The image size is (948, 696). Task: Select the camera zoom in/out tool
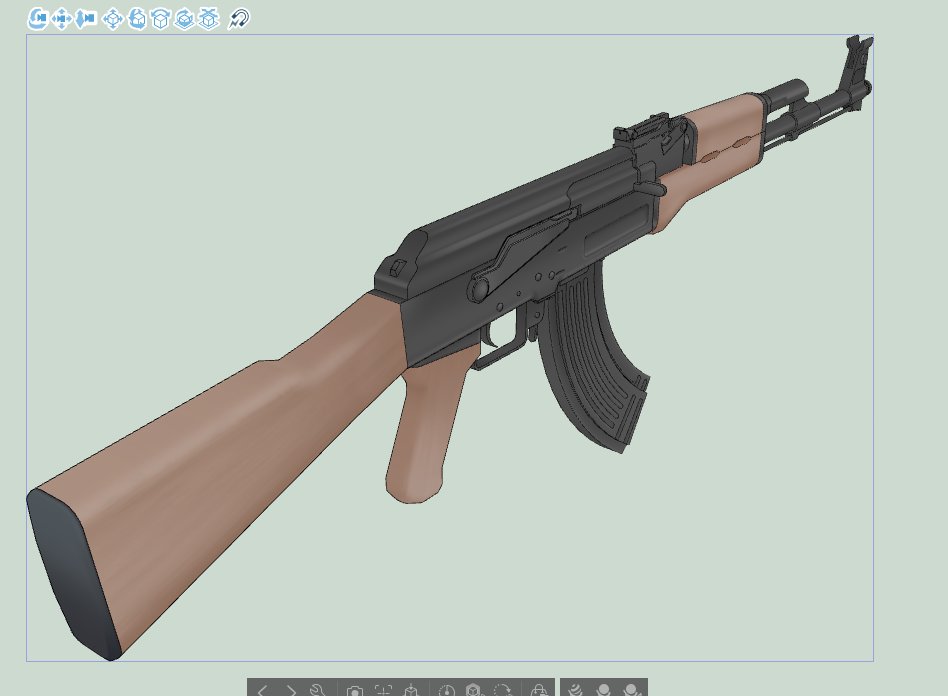[x=86, y=19]
